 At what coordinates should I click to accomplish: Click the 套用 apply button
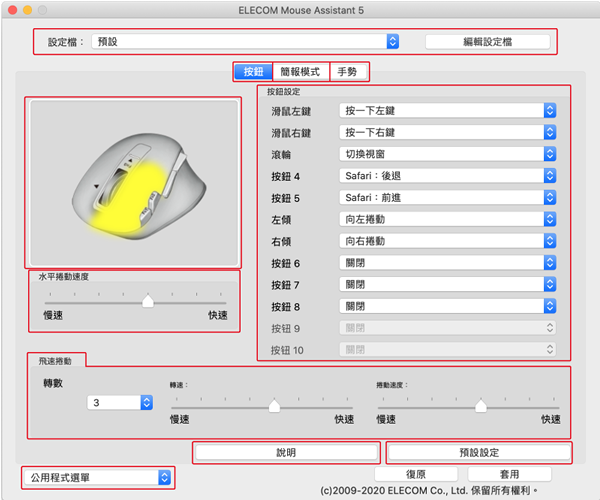click(x=509, y=474)
